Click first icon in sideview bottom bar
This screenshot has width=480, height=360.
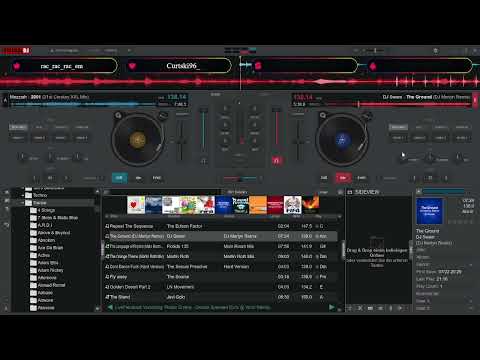click(350, 308)
